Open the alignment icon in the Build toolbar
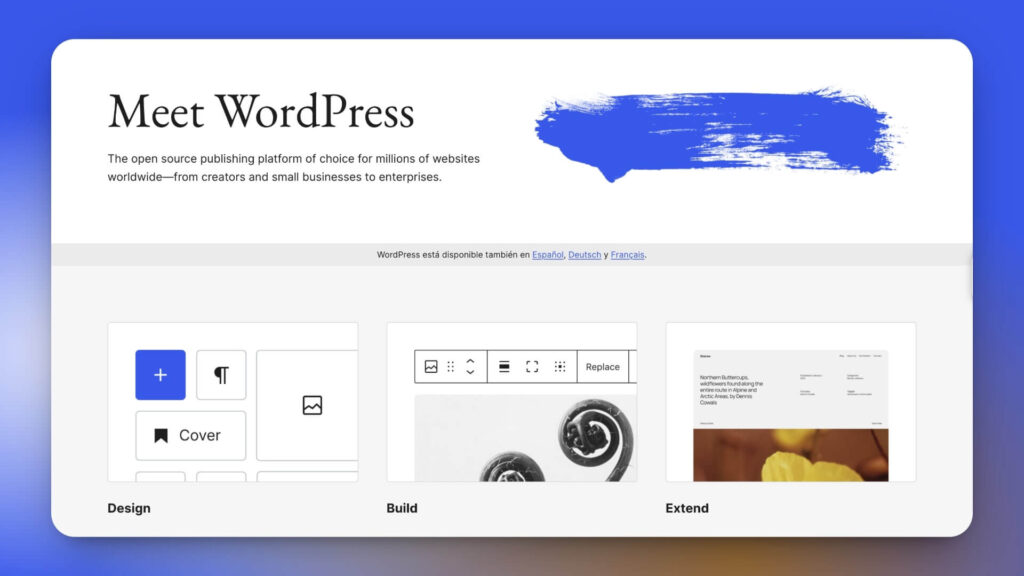 coord(506,366)
